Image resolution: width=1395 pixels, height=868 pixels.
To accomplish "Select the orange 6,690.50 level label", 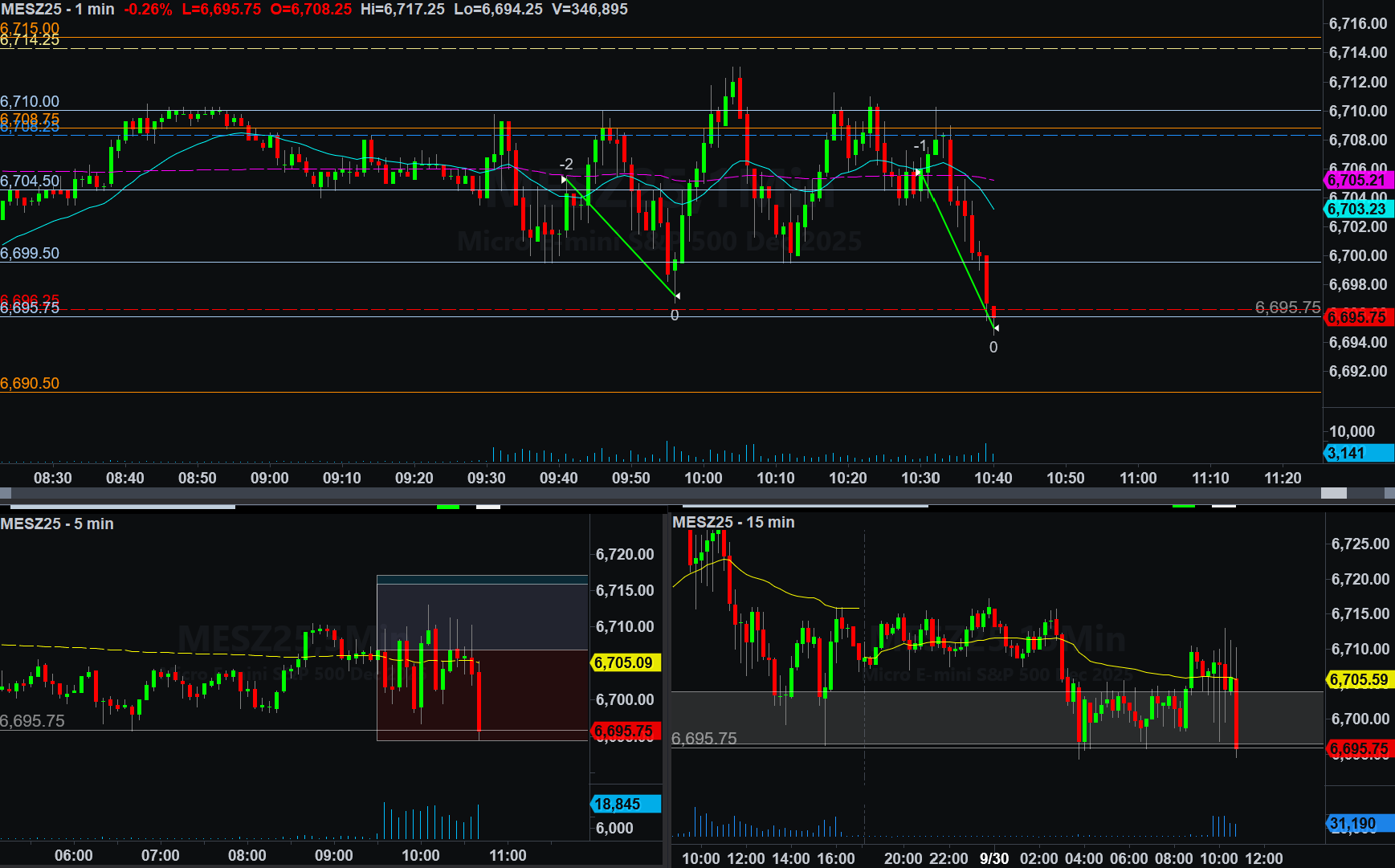I will coord(30,383).
